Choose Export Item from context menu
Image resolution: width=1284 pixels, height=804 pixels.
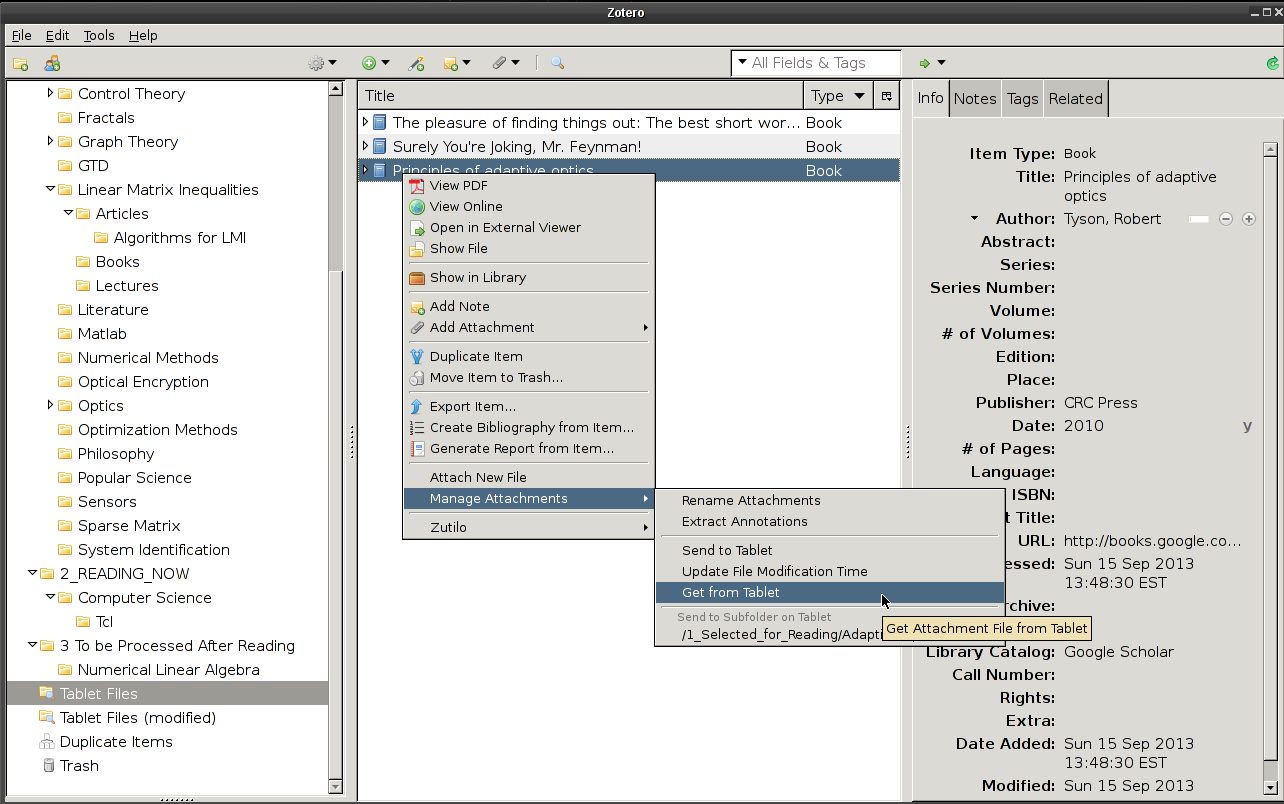(x=529, y=407)
